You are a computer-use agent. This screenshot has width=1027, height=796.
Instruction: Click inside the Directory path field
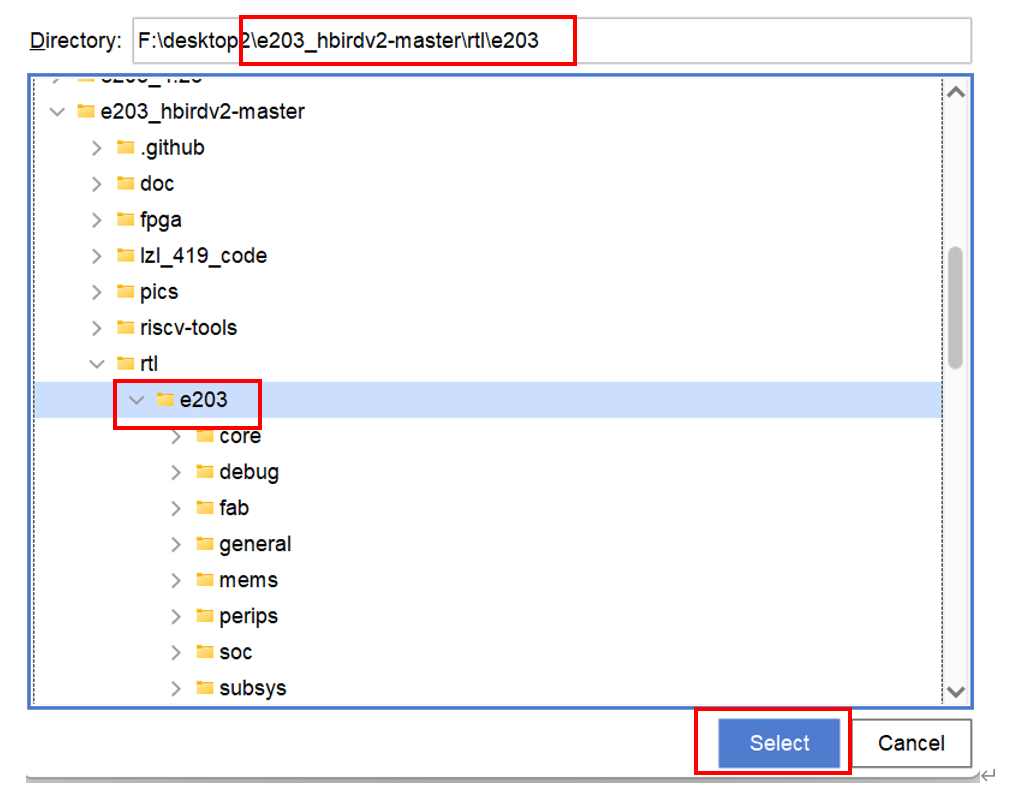[760, 41]
